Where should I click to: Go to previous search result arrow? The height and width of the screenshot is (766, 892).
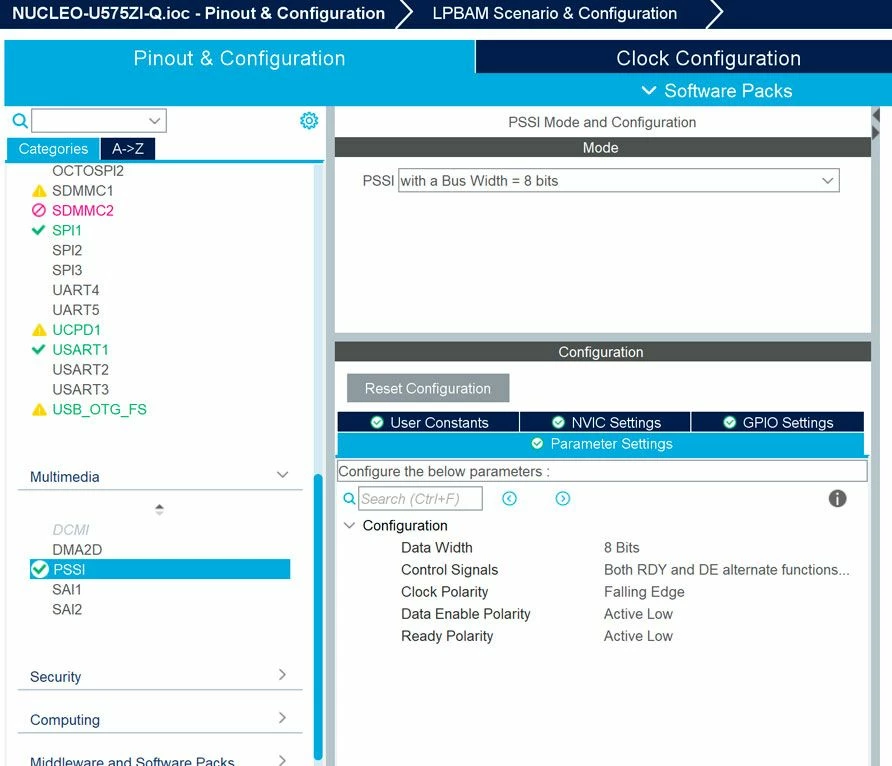[509, 499]
